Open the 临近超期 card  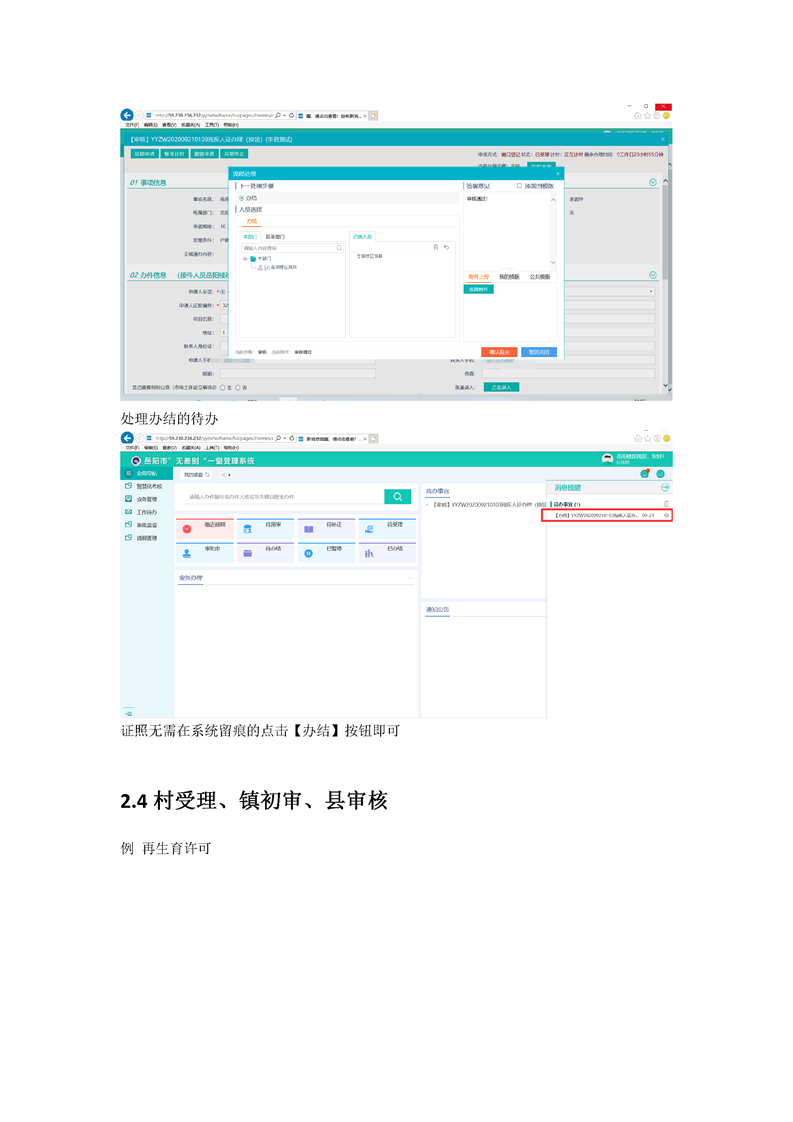tap(205, 529)
